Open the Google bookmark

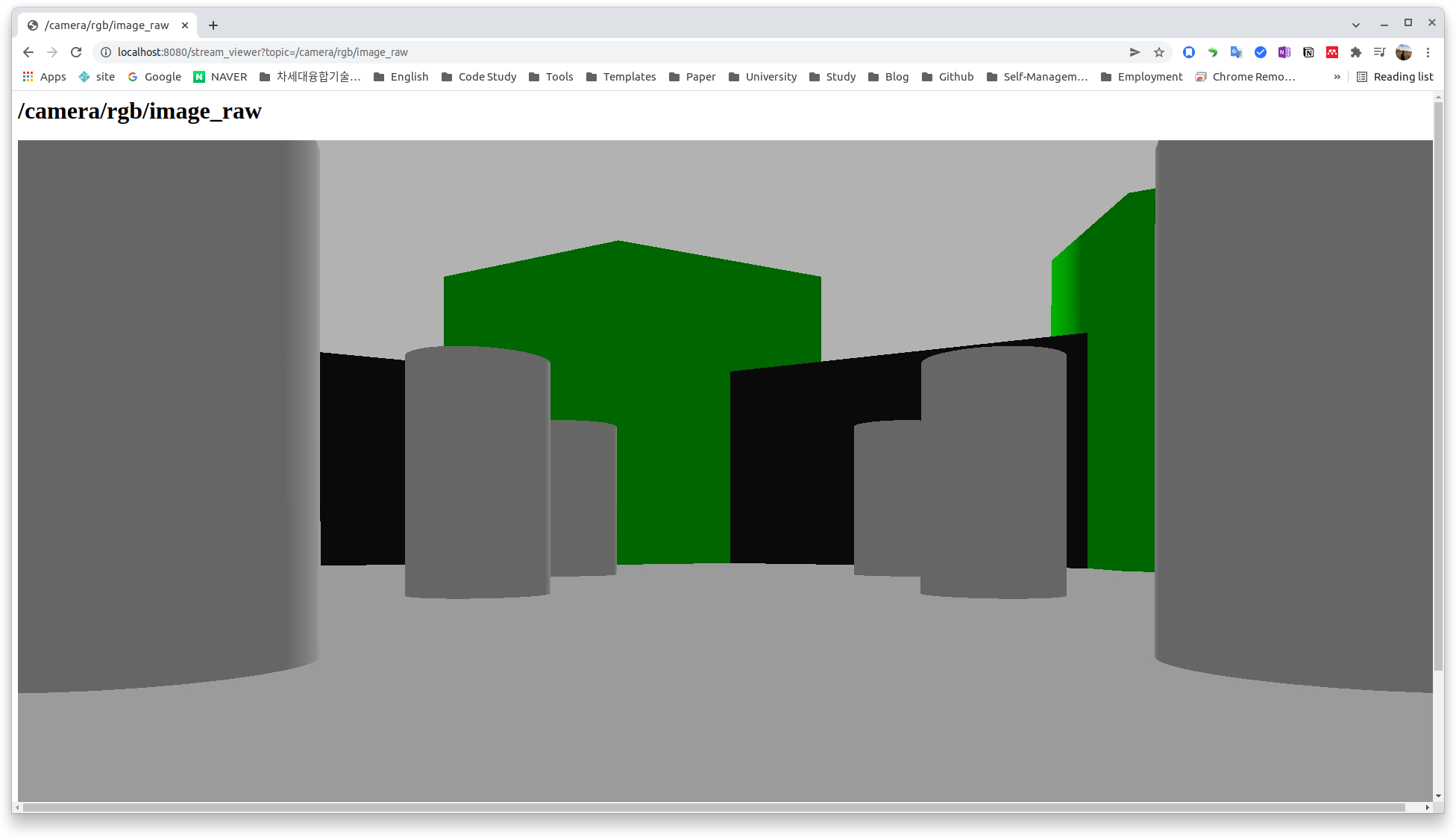pyautogui.click(x=154, y=77)
